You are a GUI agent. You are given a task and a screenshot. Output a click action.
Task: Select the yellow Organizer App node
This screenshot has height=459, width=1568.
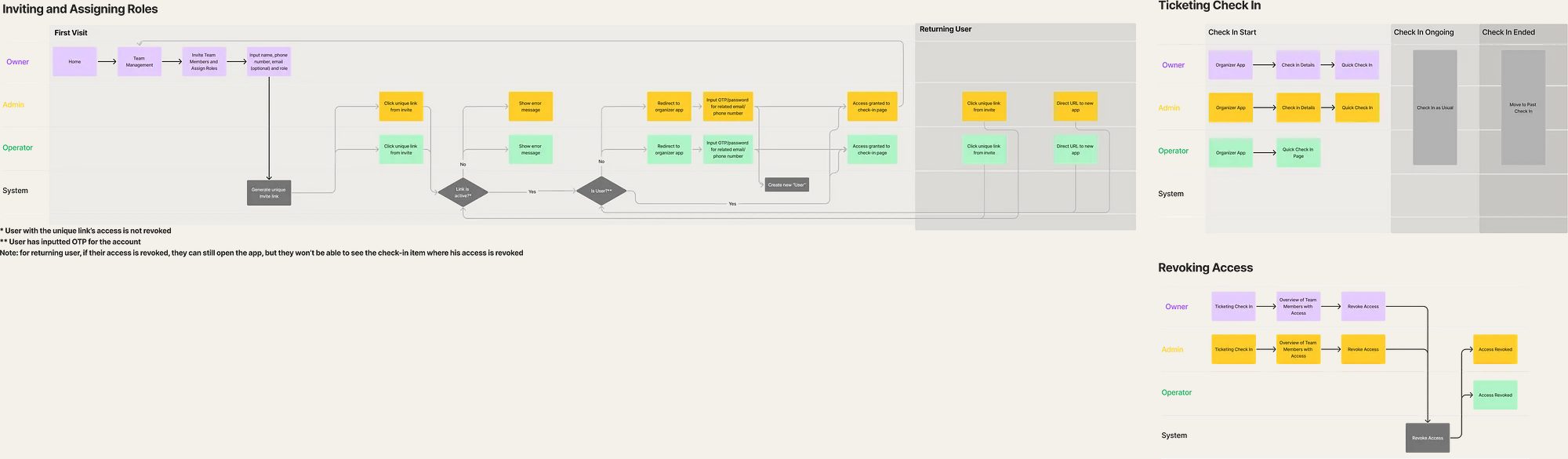coord(1230,107)
